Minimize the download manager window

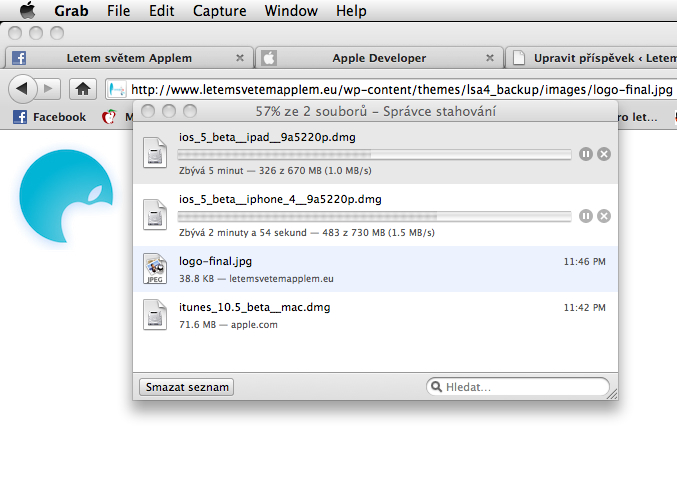(169, 111)
